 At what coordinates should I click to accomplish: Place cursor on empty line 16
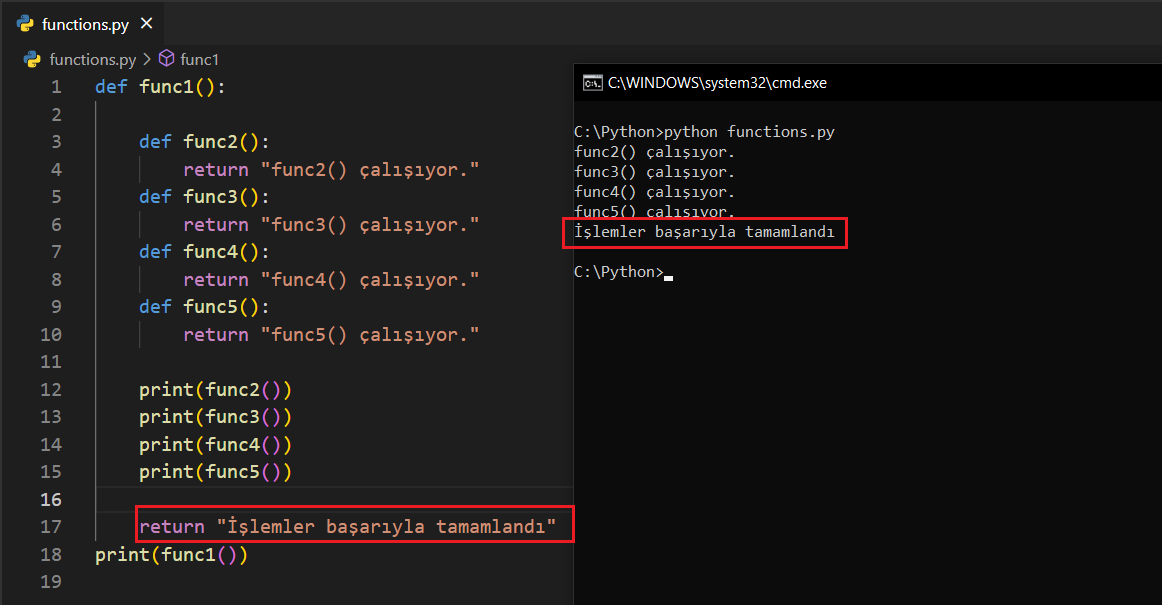[300, 499]
